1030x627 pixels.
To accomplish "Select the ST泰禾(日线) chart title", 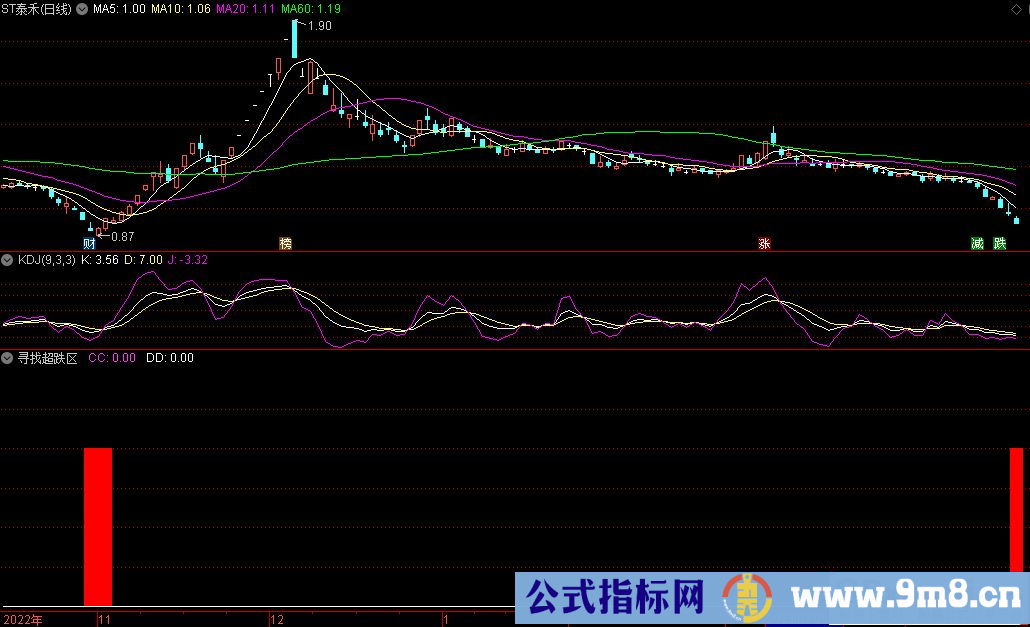I will point(36,9).
